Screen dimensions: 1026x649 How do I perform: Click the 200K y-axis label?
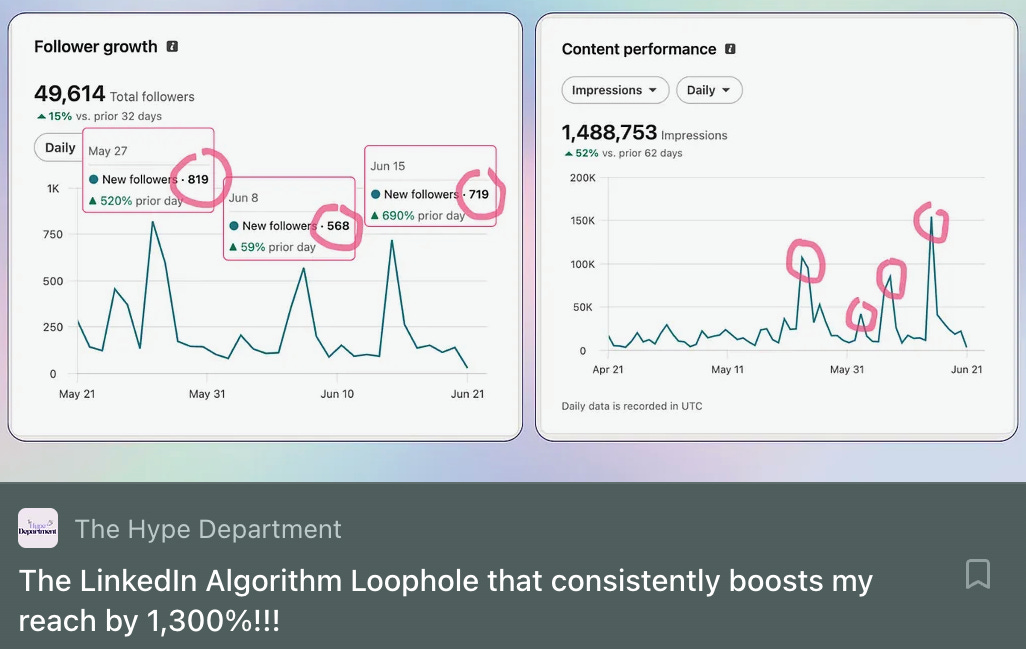(x=582, y=178)
